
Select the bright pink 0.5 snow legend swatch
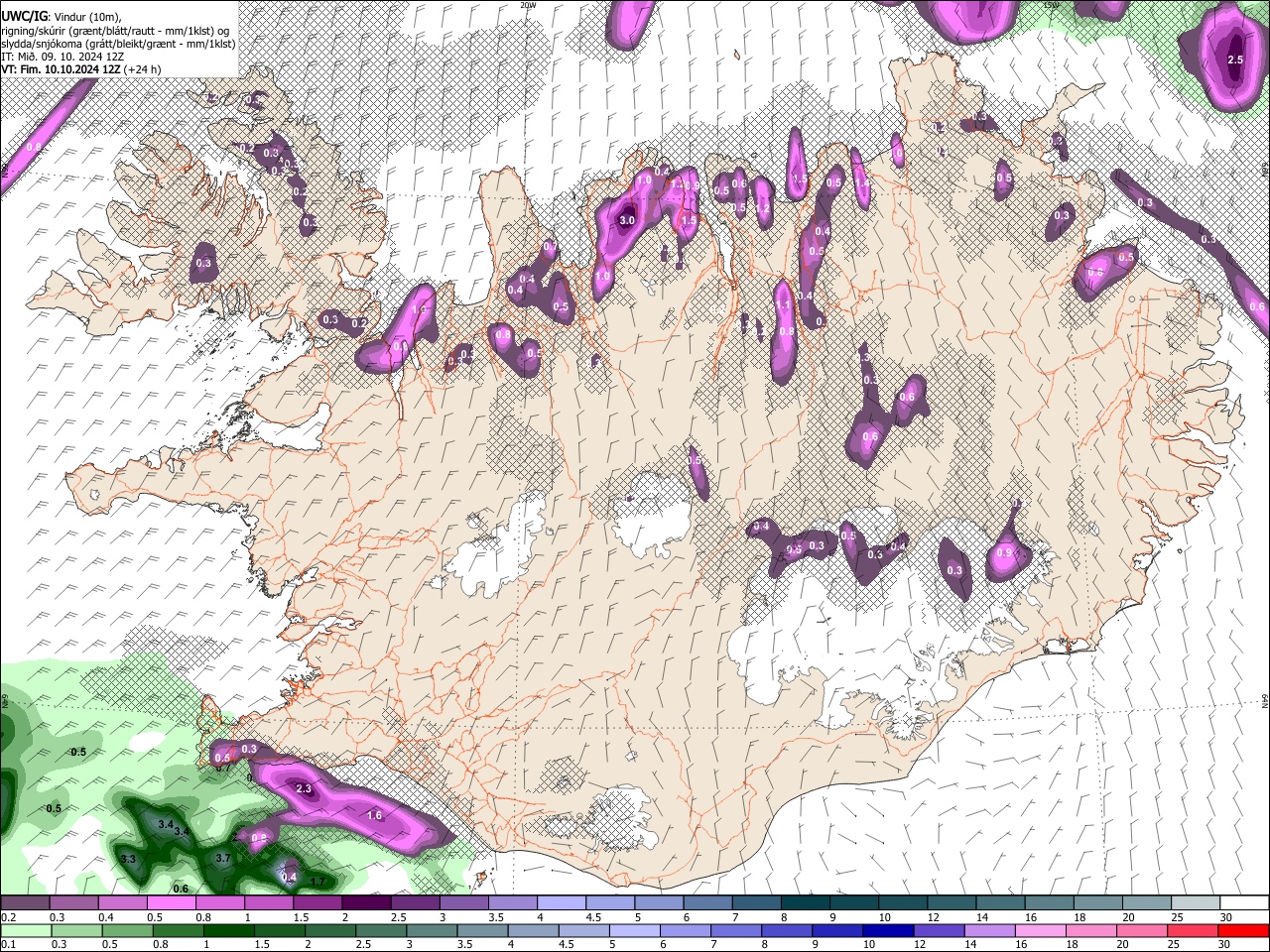point(172,903)
